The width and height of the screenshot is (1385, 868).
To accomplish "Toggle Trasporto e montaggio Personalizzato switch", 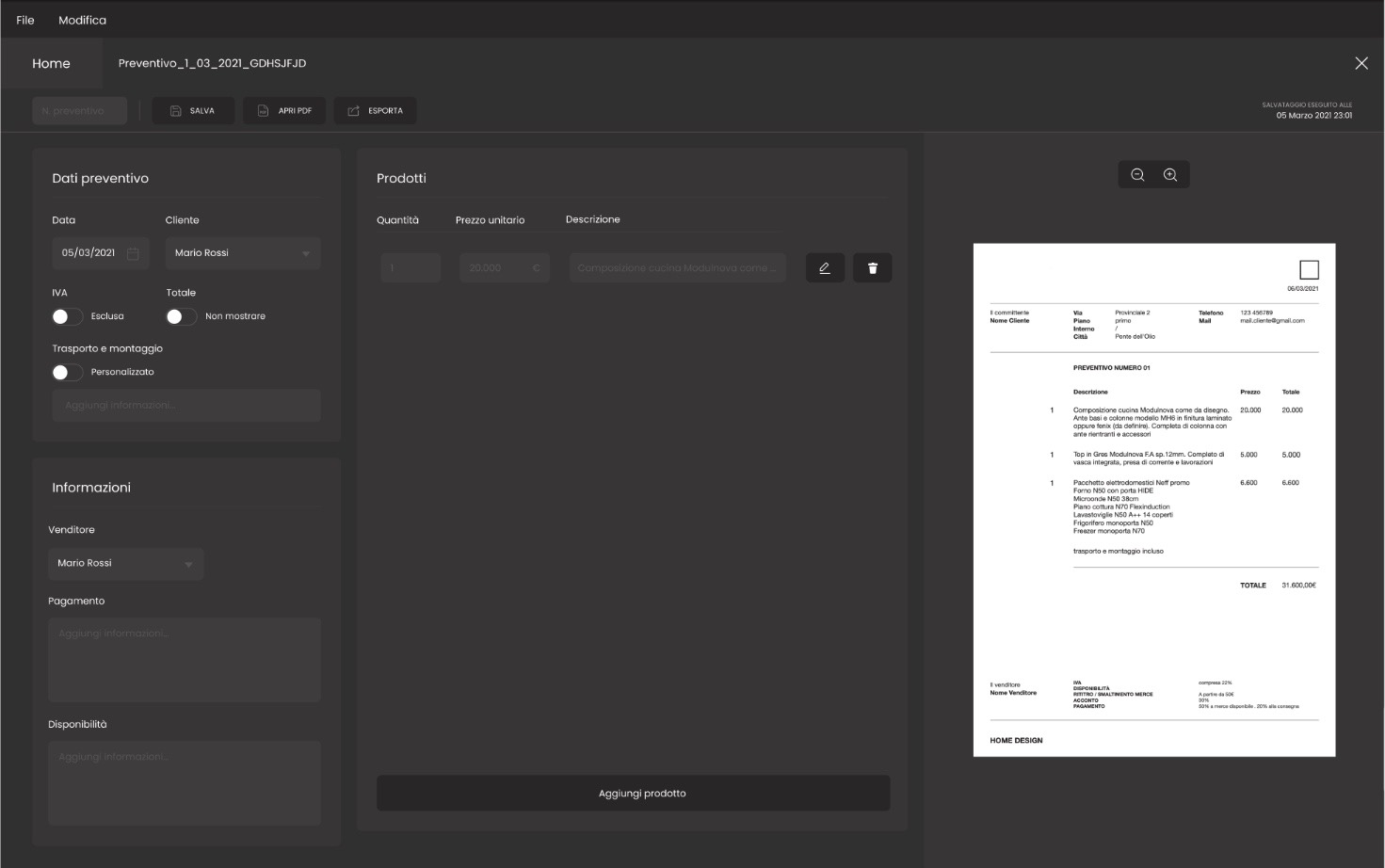I will (68, 372).
